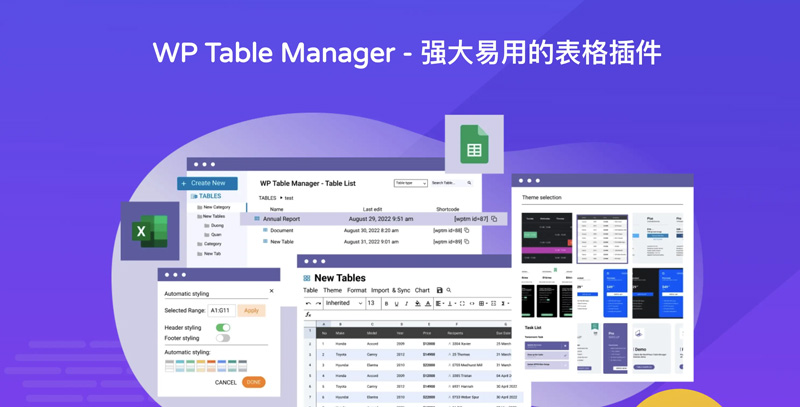The image size is (800, 407).
Task: Open the Import & Sync menu
Action: pyautogui.click(x=390, y=290)
